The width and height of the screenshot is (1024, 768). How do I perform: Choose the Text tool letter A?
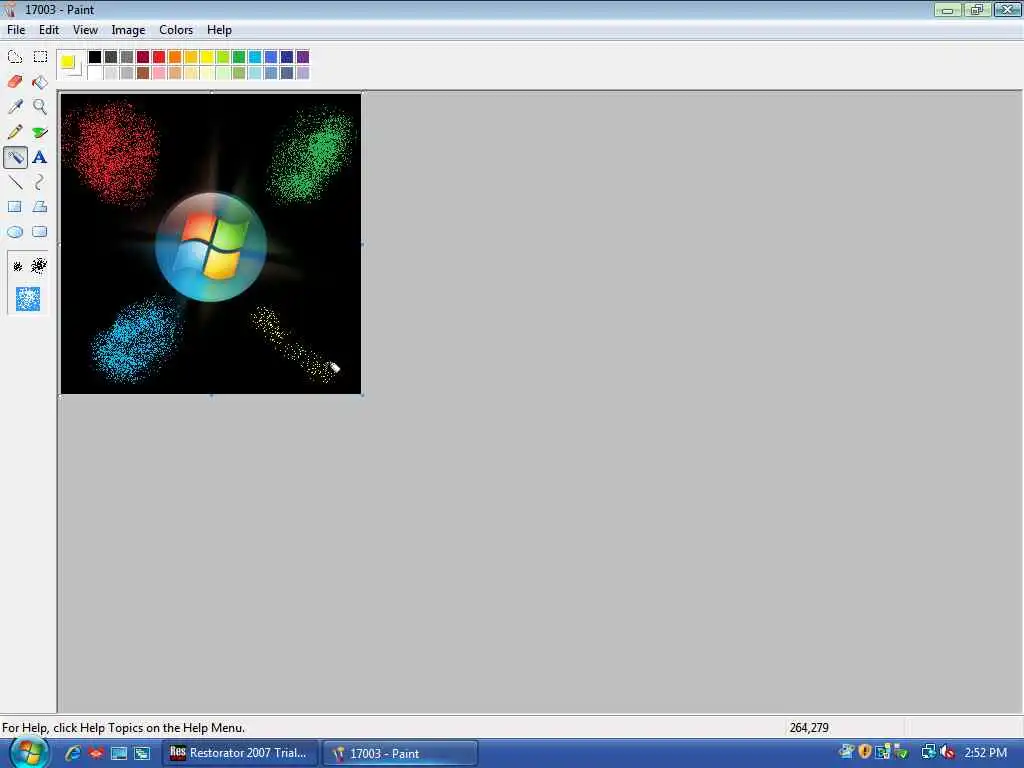[40, 157]
